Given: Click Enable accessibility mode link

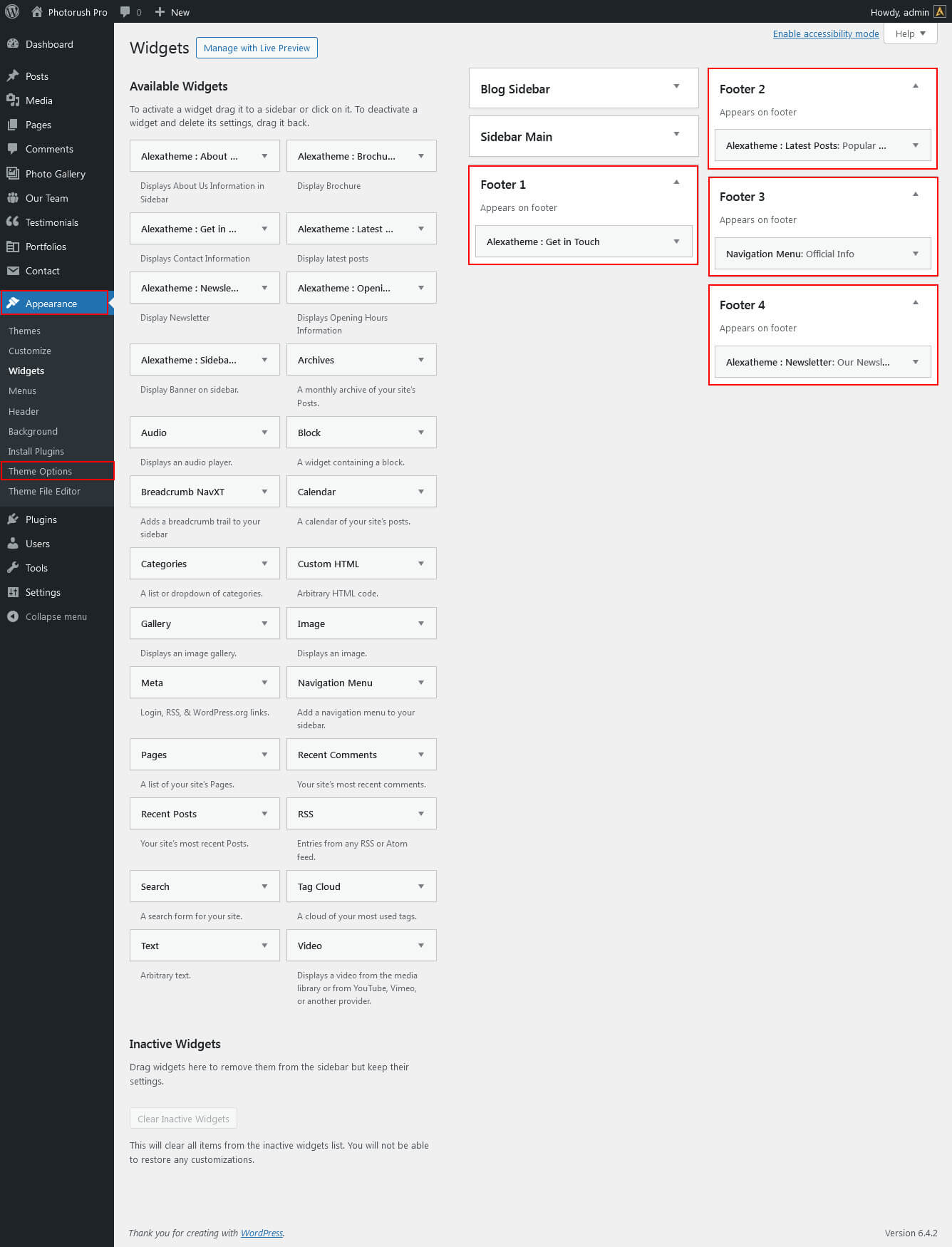Looking at the screenshot, I should tap(826, 33).
